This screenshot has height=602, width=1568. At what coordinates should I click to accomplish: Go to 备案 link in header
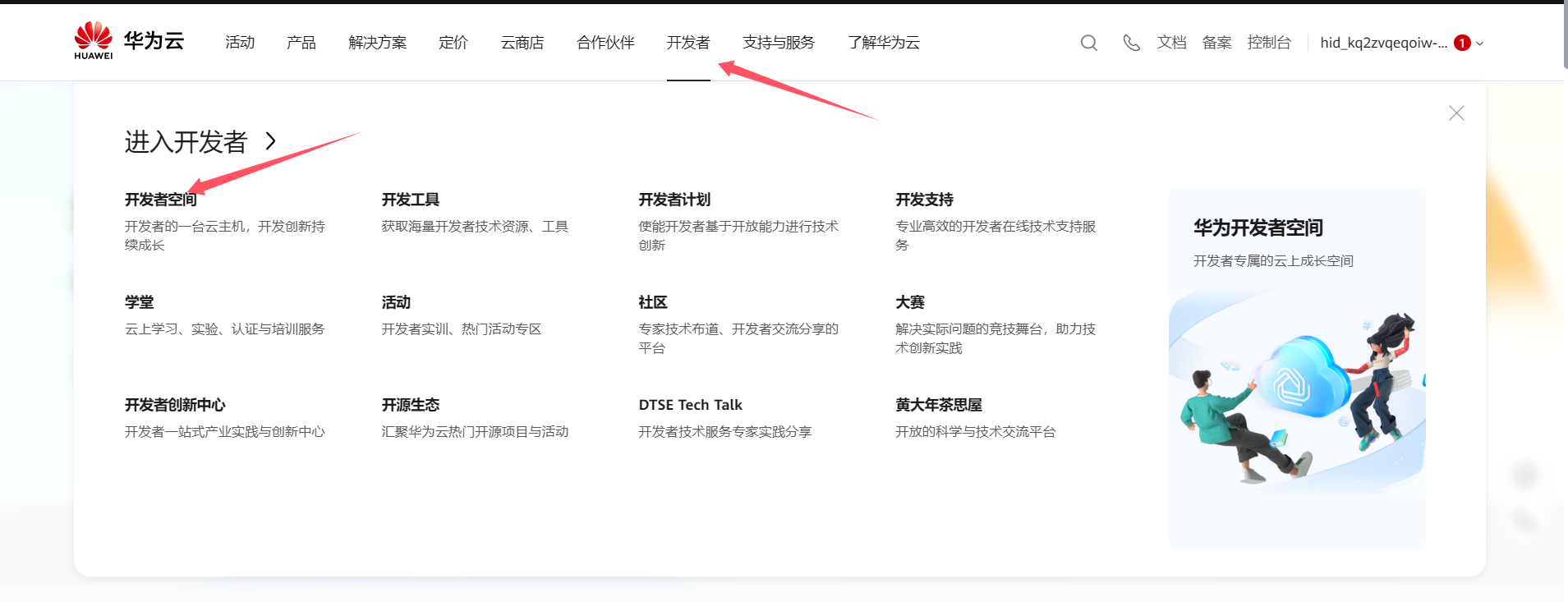pos(1216,43)
